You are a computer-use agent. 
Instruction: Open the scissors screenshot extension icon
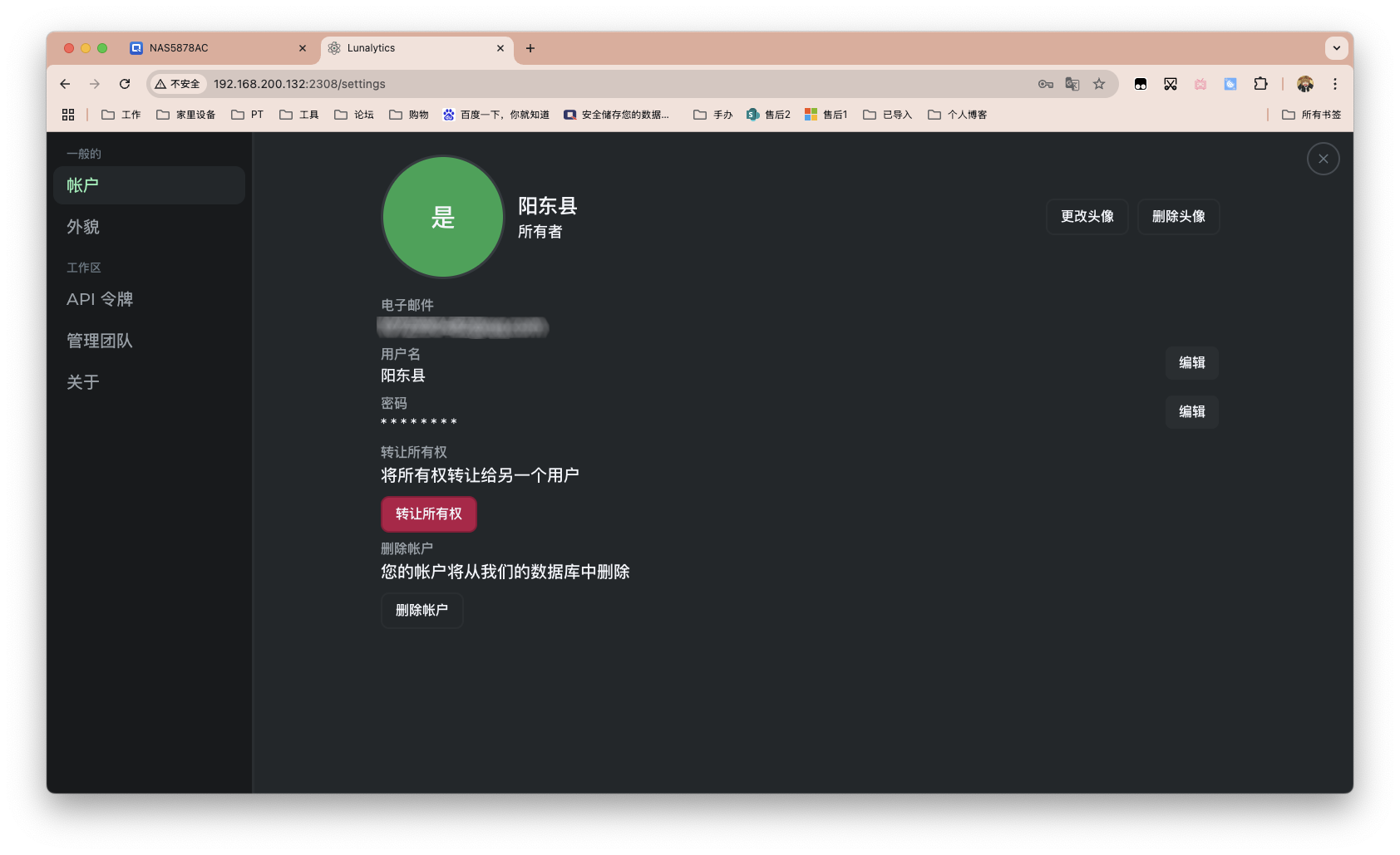pyautogui.click(x=1171, y=84)
